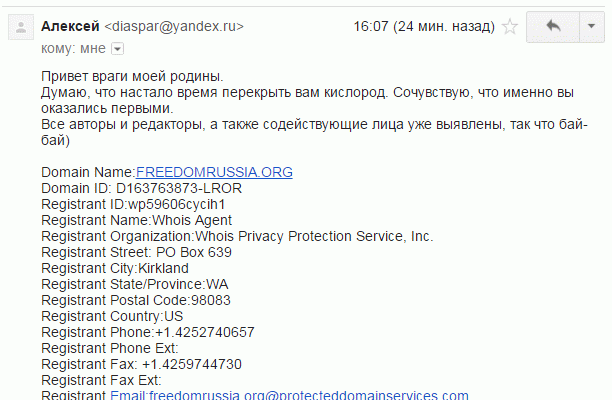Click the Registrant Phone +1.4252740657 line

coord(148,332)
